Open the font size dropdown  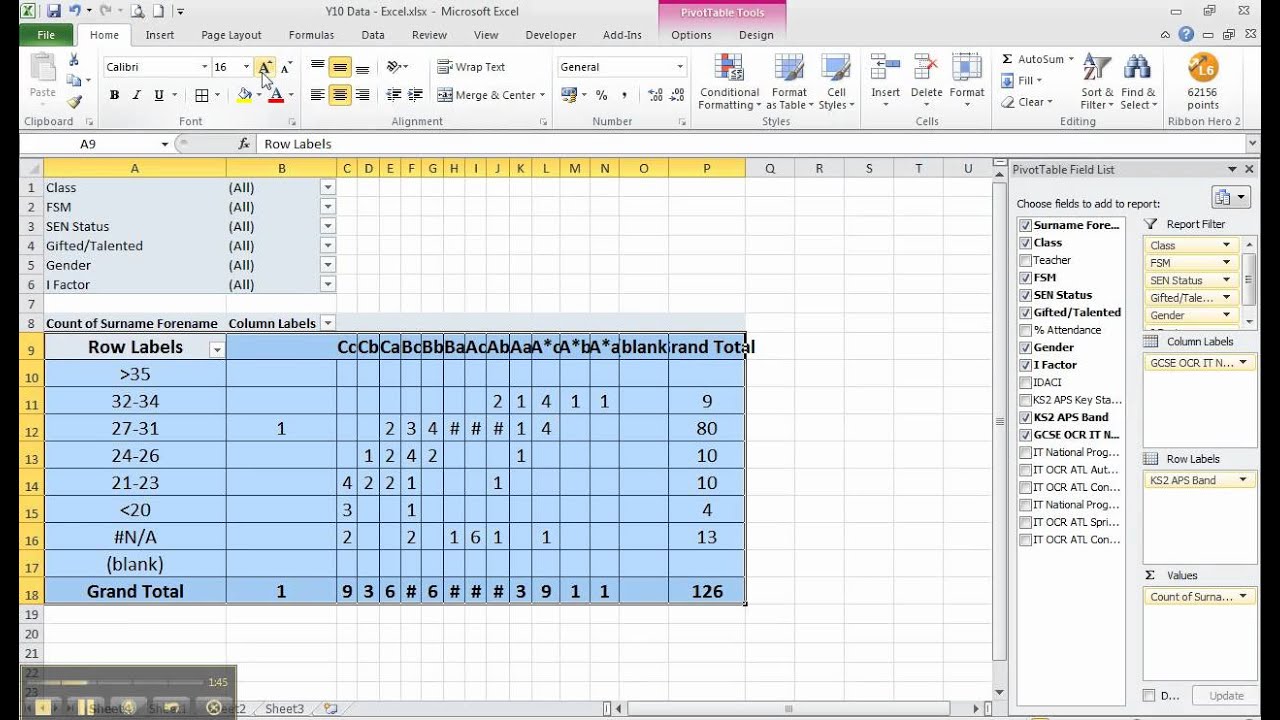(x=246, y=67)
